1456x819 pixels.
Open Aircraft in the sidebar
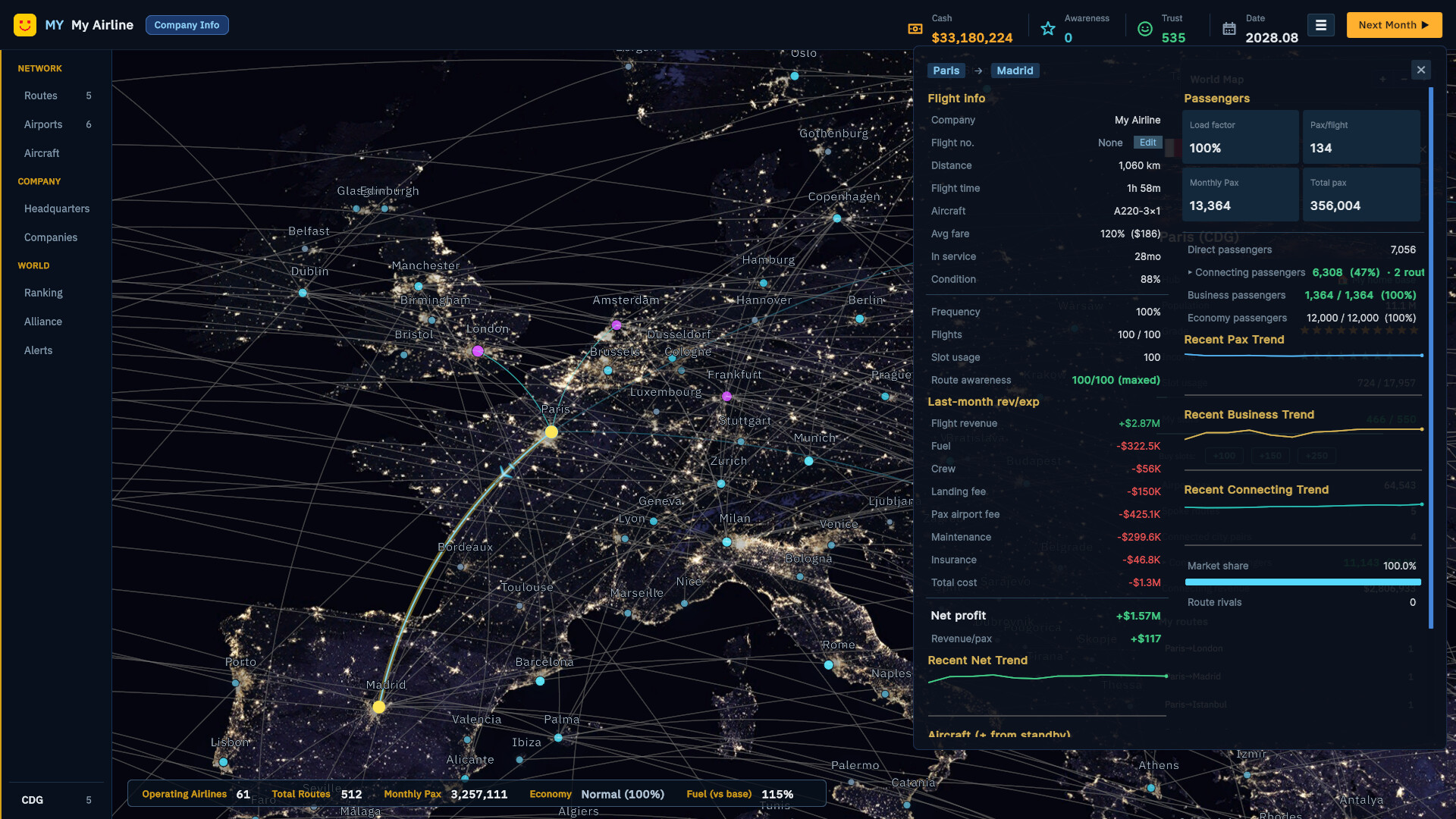57,153
